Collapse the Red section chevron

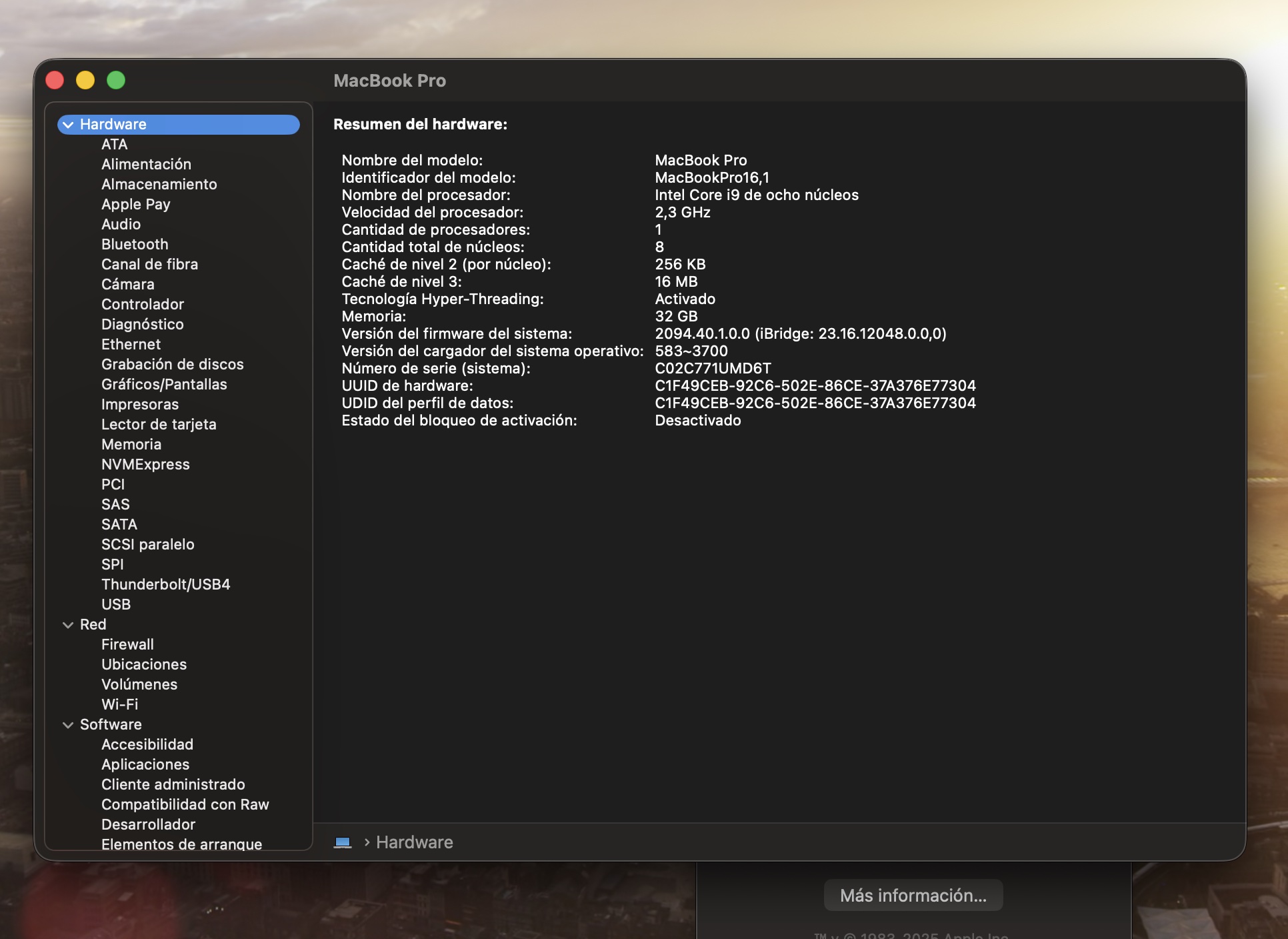pyautogui.click(x=68, y=625)
